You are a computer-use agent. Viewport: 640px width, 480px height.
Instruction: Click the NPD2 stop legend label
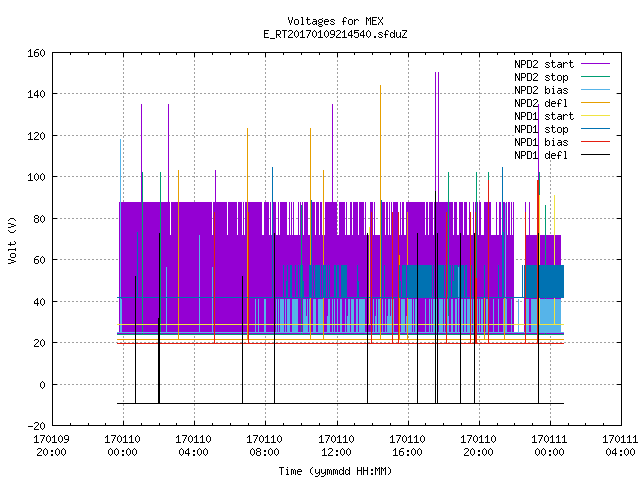(541, 77)
